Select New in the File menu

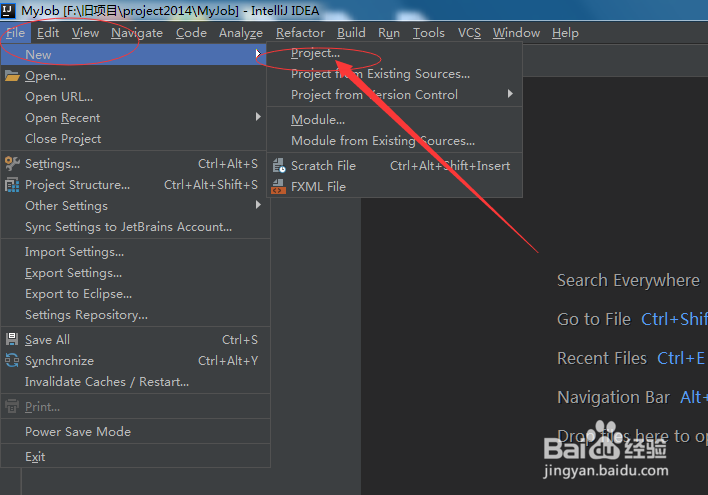[134, 55]
